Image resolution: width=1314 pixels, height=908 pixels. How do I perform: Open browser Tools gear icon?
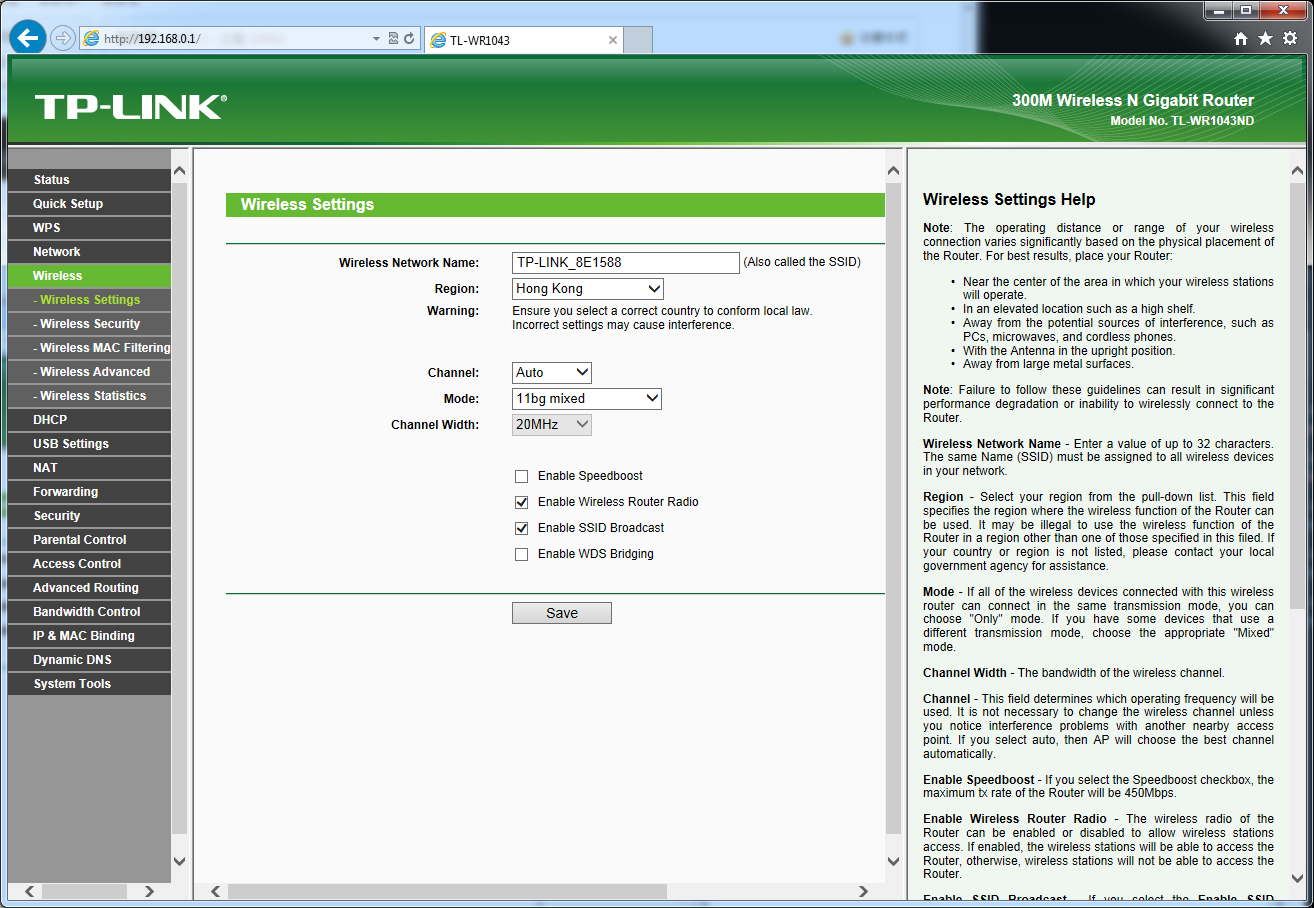1290,38
